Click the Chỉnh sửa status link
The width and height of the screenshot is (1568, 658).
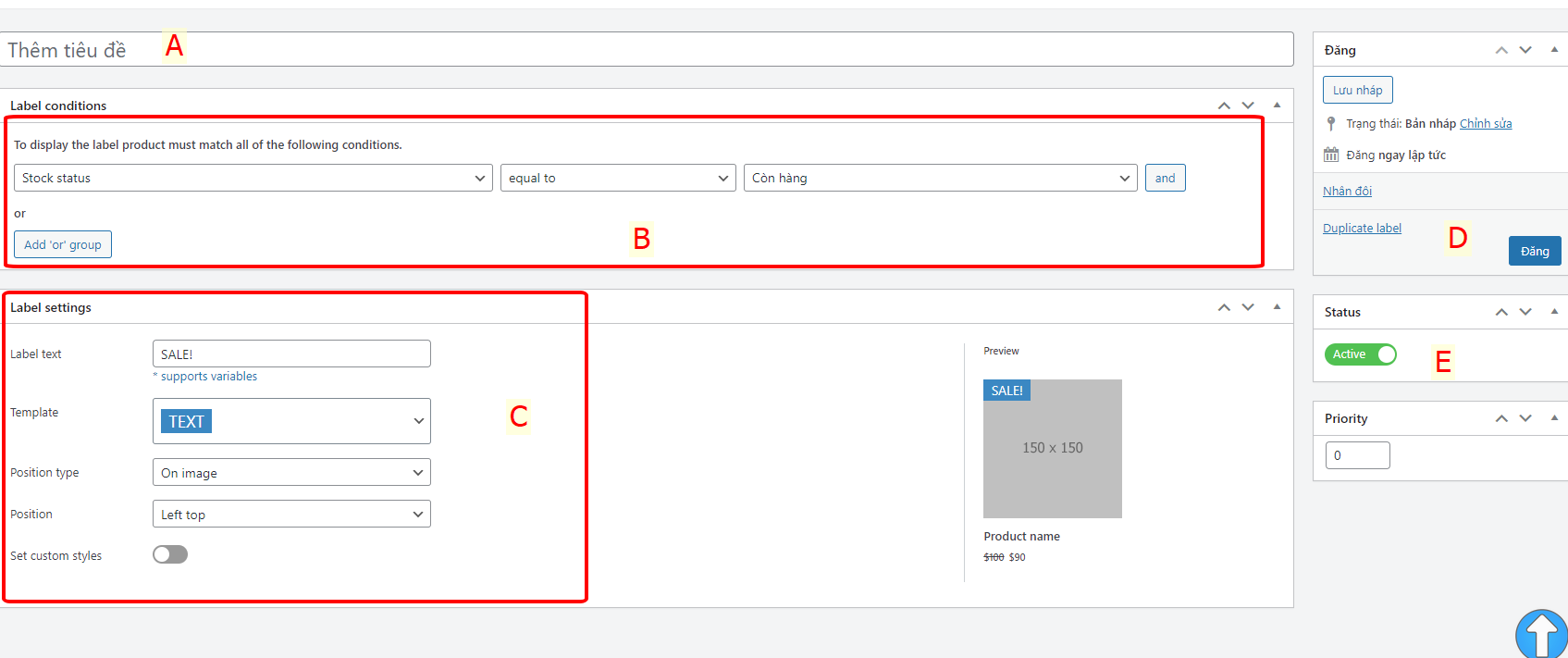1486,123
